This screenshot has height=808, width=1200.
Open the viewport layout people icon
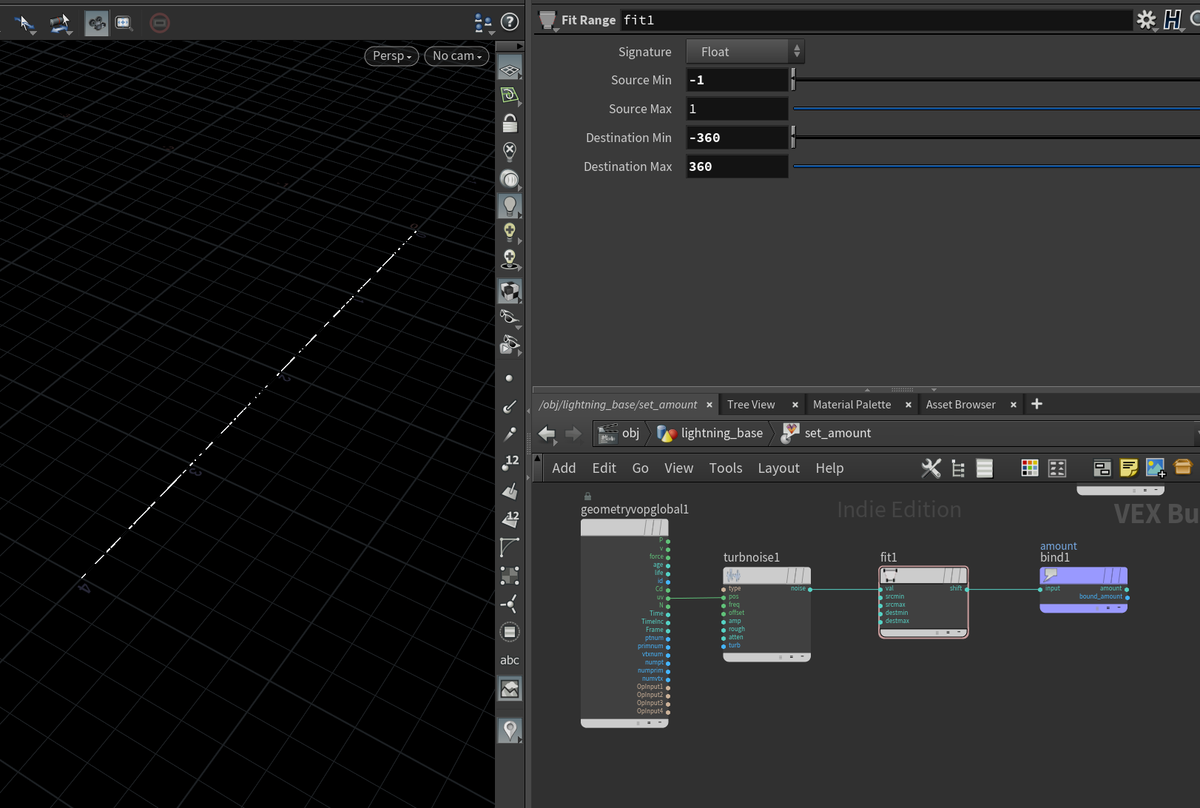tap(483, 21)
